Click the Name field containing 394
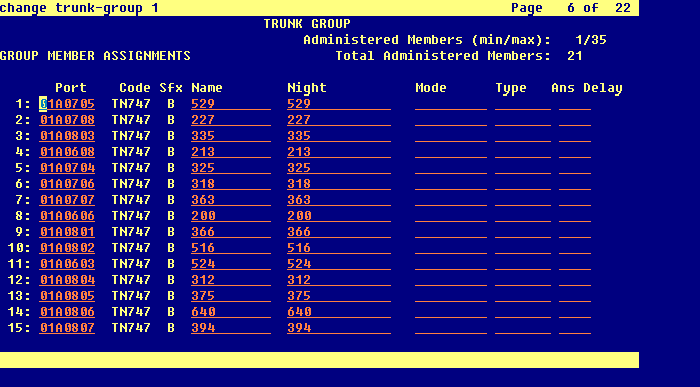Viewport: 700px width, 387px height. coord(231,328)
